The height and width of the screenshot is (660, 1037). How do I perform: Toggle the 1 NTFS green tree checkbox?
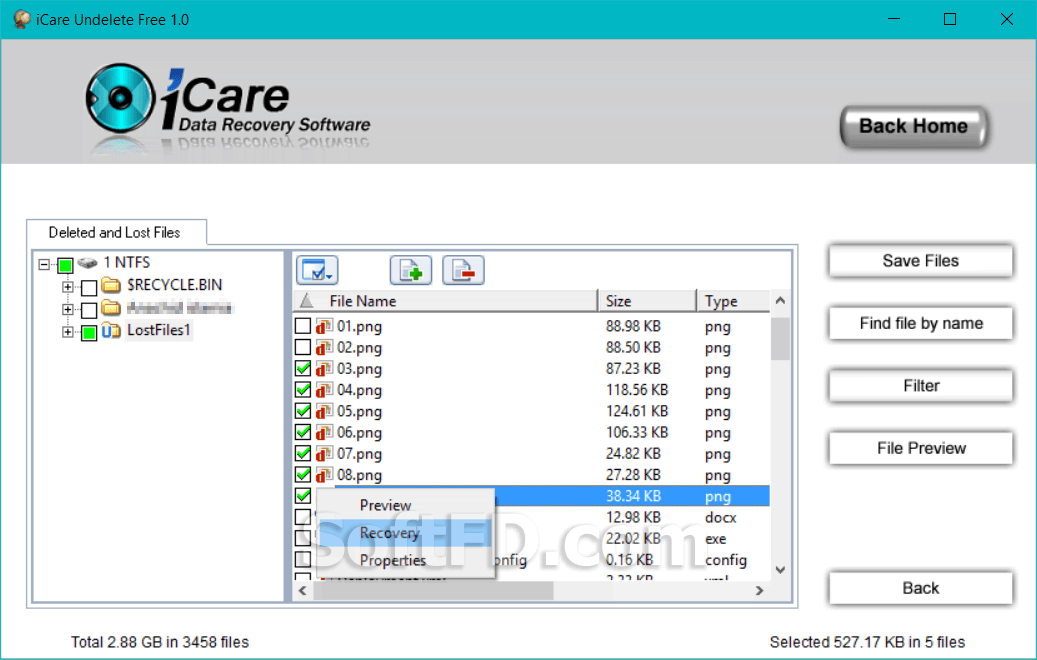(65, 265)
